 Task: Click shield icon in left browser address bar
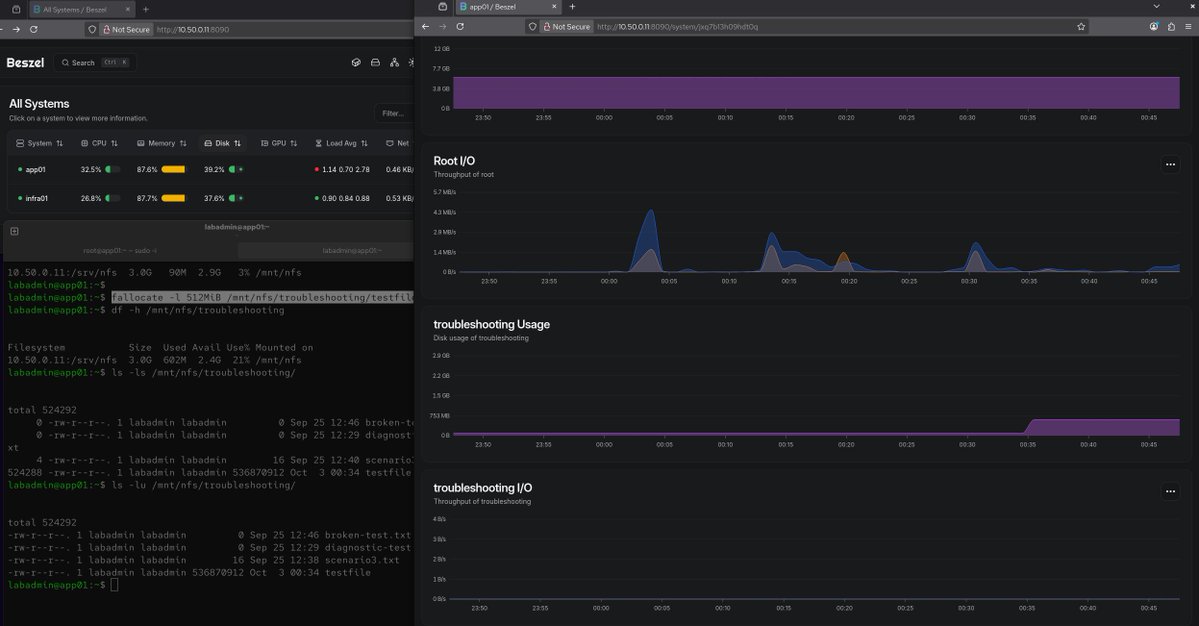point(92,29)
